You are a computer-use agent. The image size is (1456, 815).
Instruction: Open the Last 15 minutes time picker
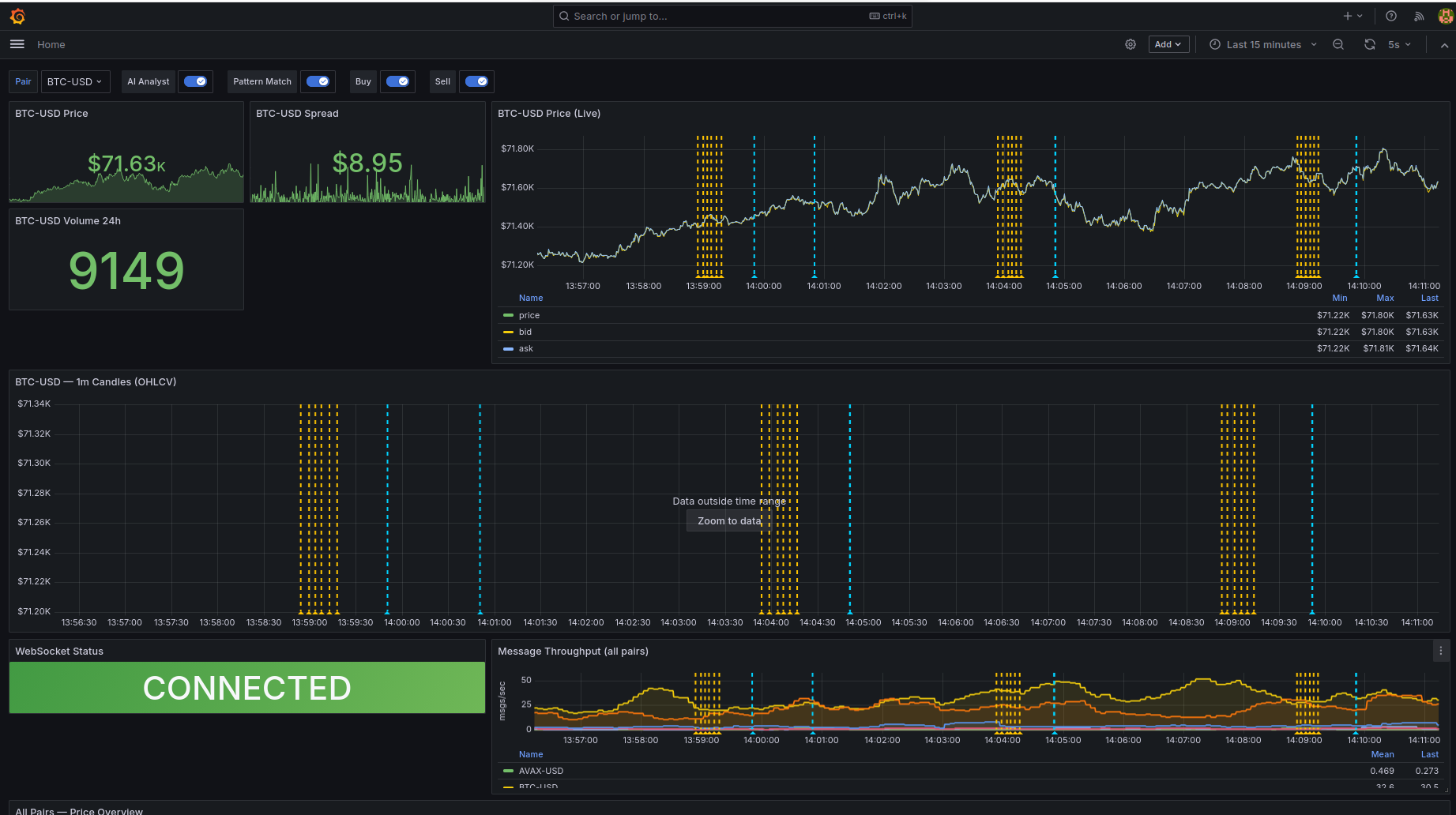click(1262, 44)
